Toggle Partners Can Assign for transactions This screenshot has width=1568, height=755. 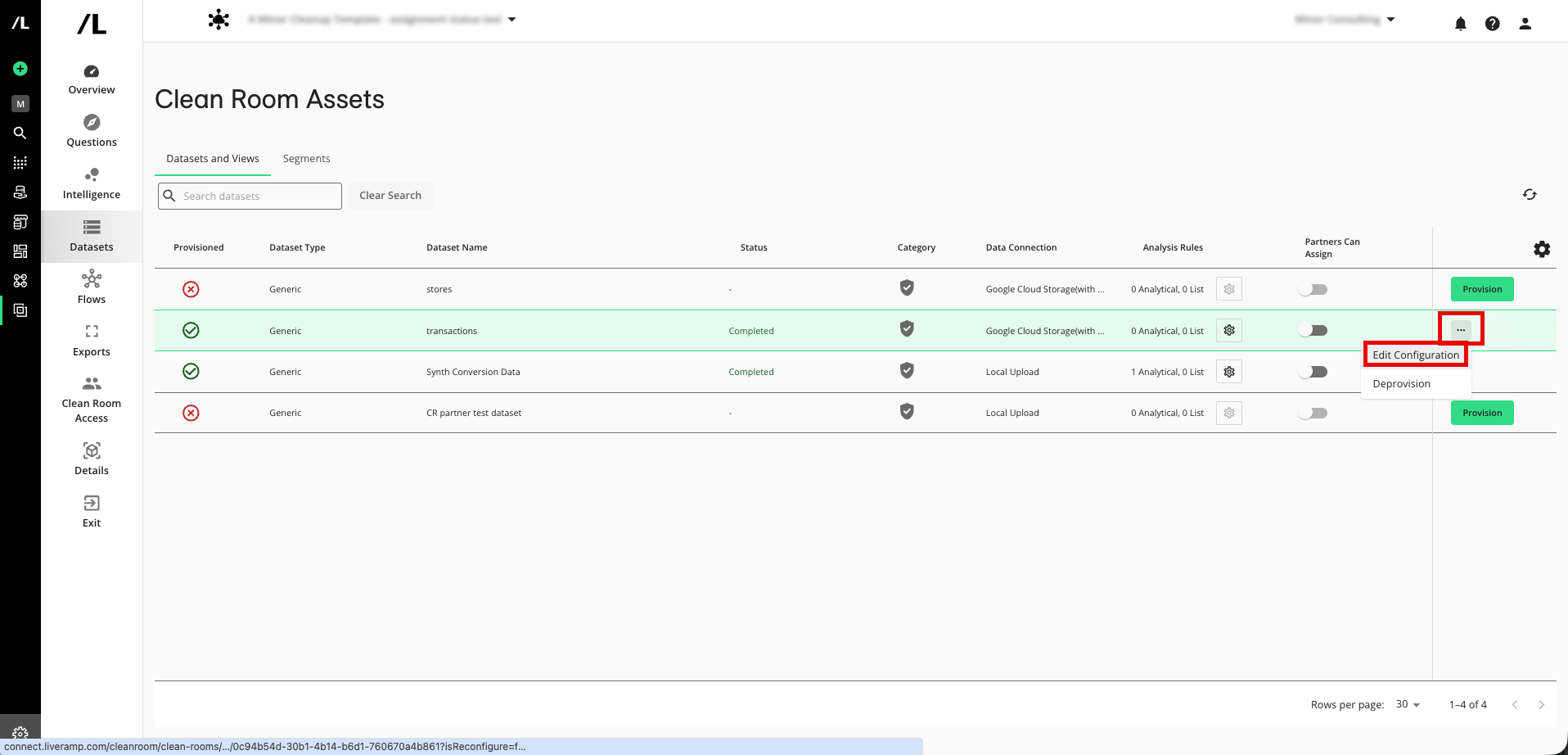[1313, 331]
